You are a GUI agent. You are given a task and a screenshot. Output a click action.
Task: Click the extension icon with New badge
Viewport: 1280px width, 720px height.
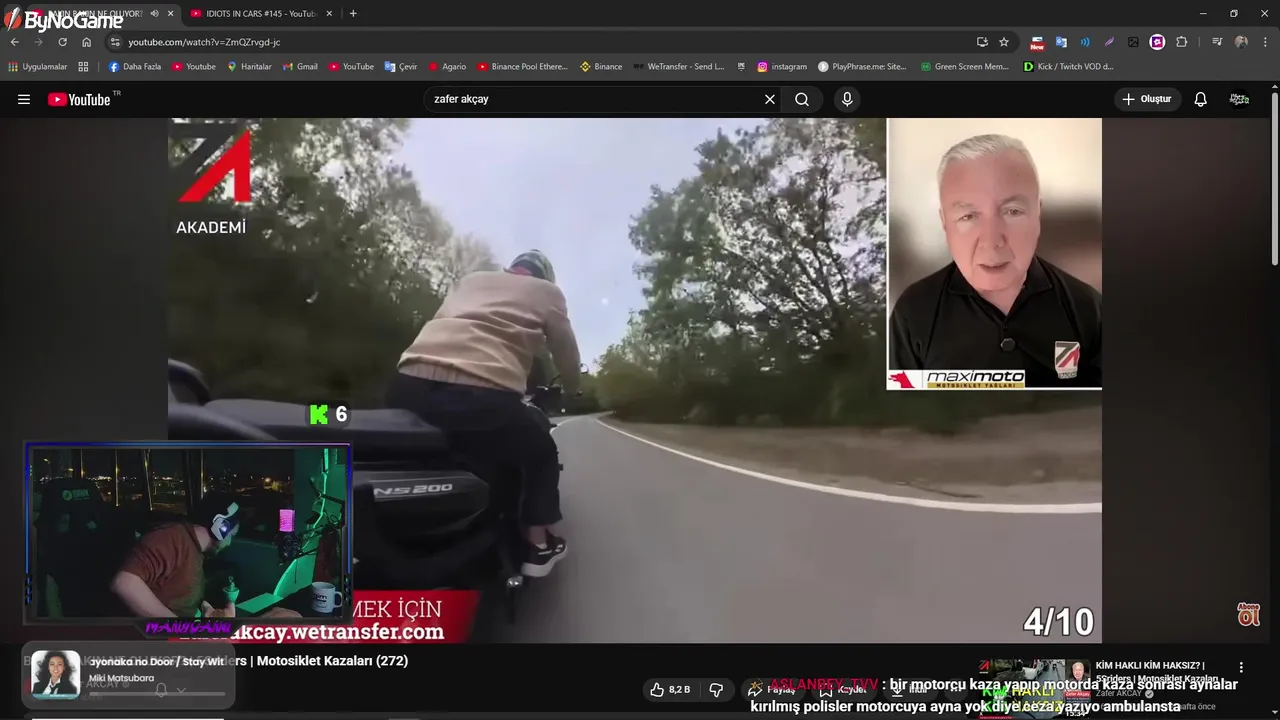click(1037, 42)
